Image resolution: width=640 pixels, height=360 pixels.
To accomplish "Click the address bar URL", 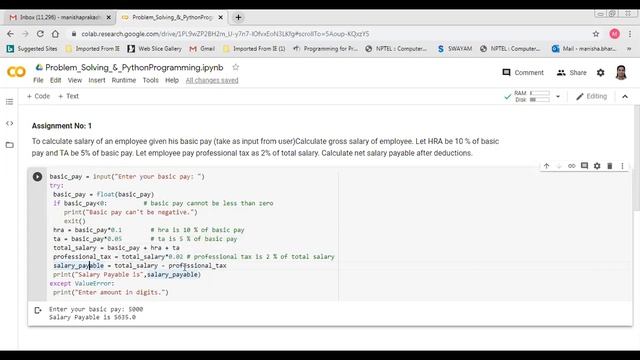I will pyautogui.click(x=225, y=34).
